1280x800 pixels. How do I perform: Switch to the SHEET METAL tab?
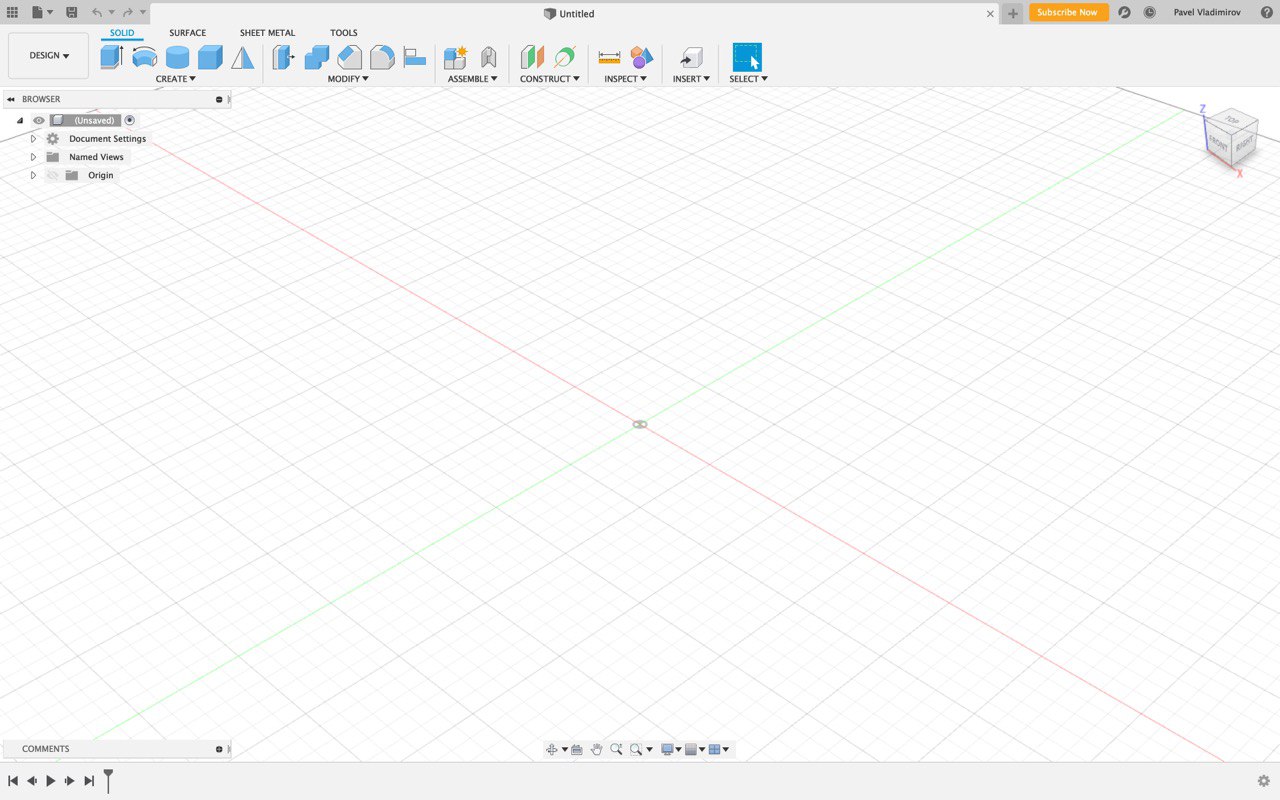pyautogui.click(x=267, y=33)
